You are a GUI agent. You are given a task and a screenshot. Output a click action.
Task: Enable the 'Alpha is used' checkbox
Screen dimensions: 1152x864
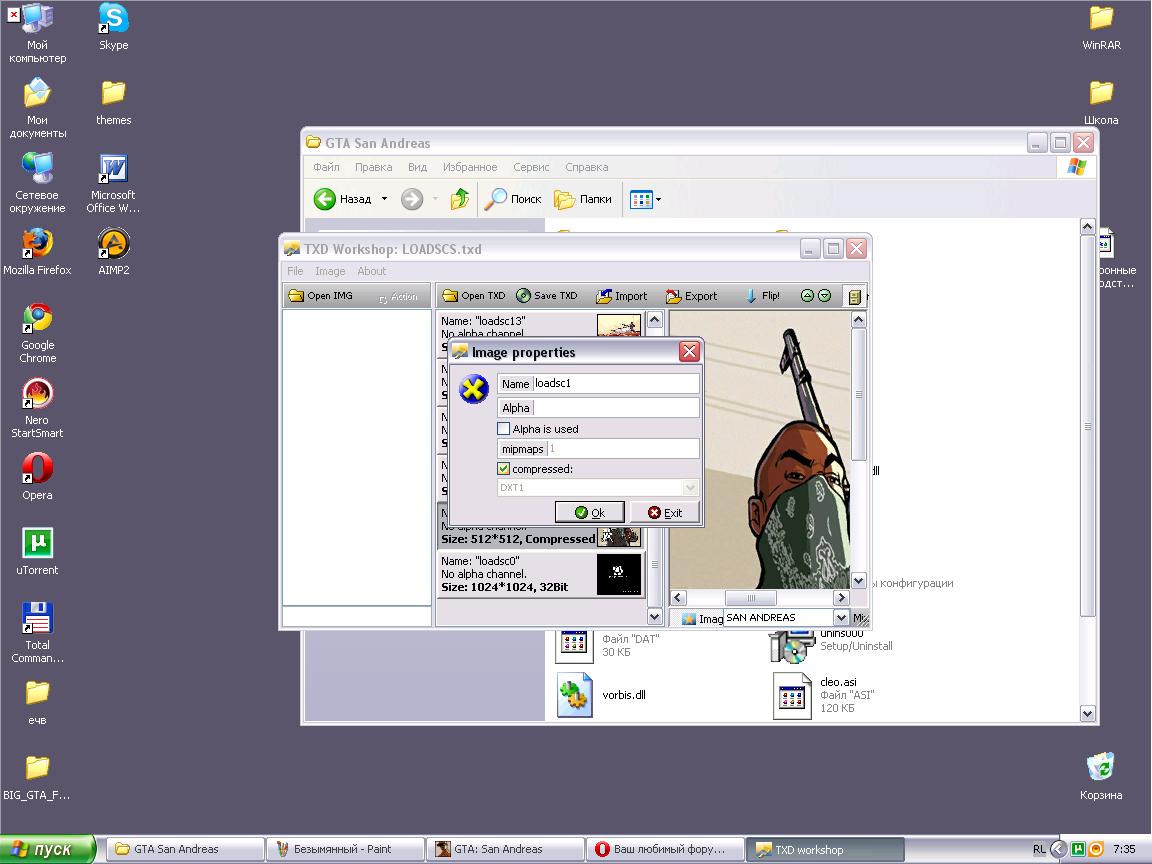point(504,429)
